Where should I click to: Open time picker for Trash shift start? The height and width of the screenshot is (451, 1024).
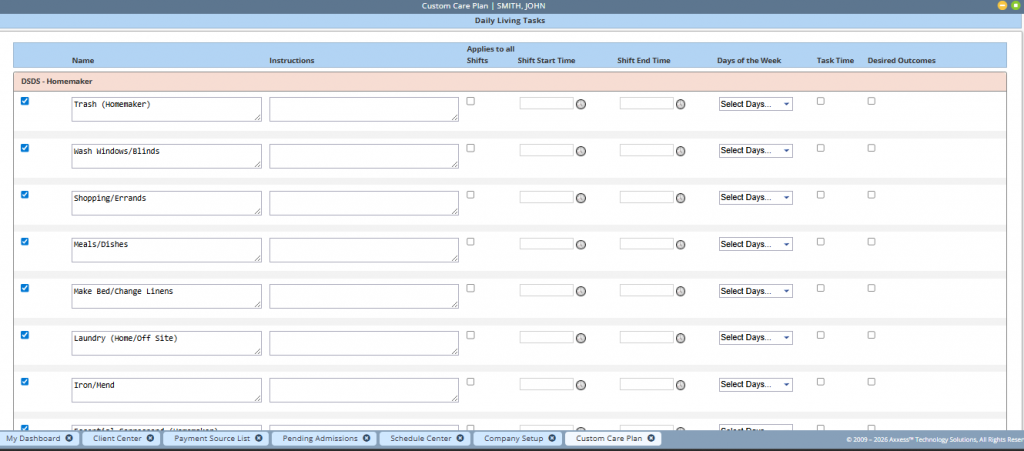click(x=580, y=104)
